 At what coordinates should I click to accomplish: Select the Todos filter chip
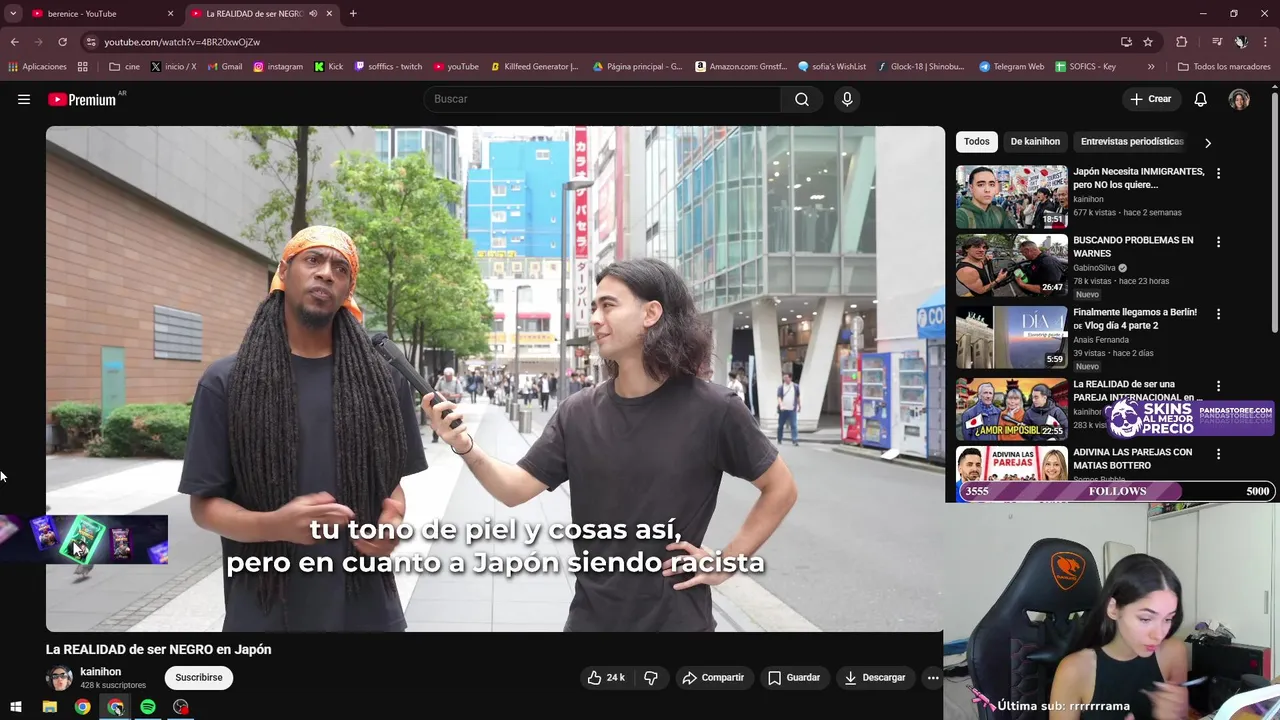click(x=977, y=142)
